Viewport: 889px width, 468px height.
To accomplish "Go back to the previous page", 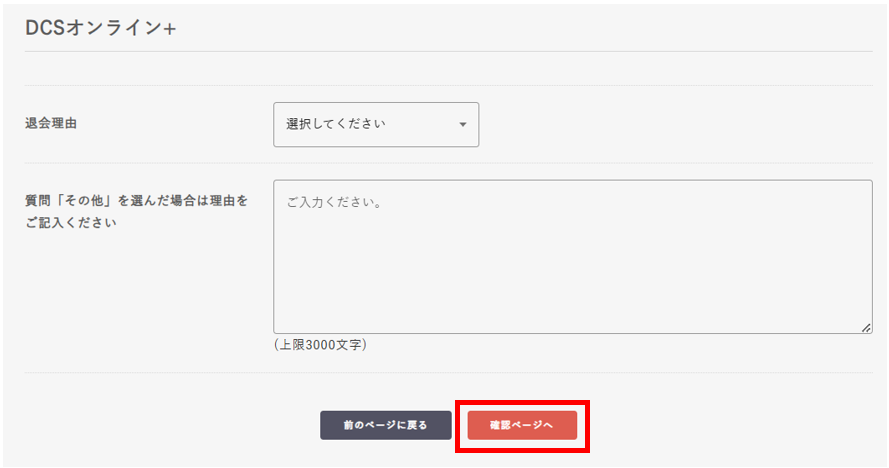I will point(385,425).
